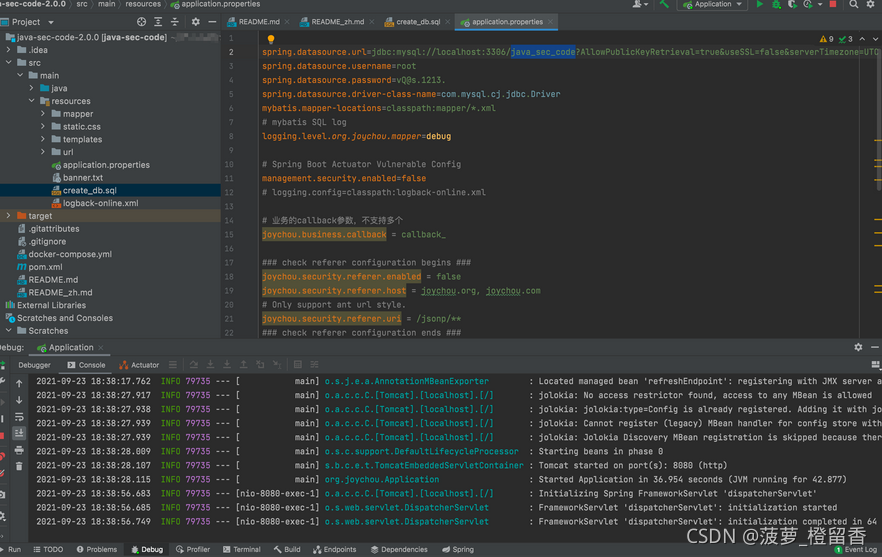The width and height of the screenshot is (882, 557).
Task: Open the Application run configuration dropdown
Action: (x=713, y=5)
